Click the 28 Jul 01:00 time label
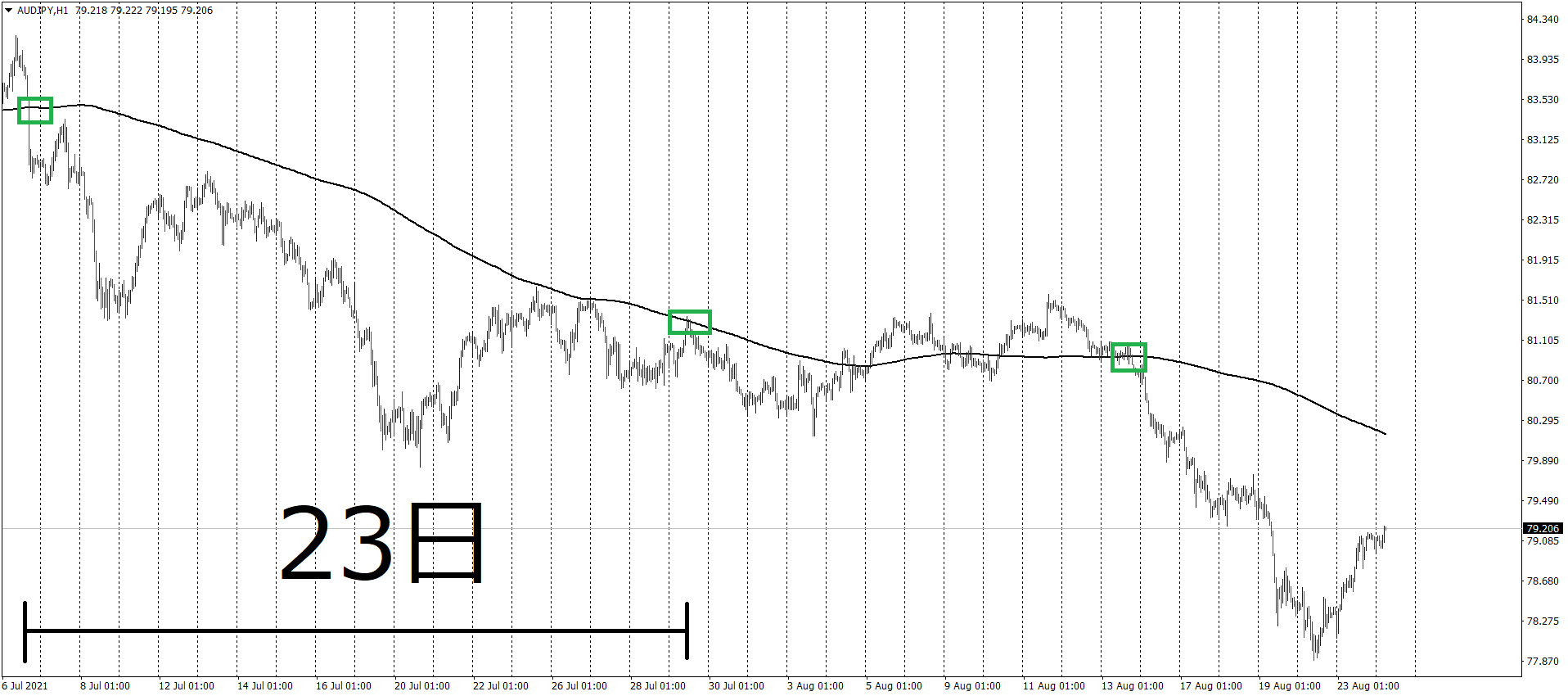Image resolution: width=1568 pixels, height=696 pixels. pyautogui.click(x=658, y=686)
